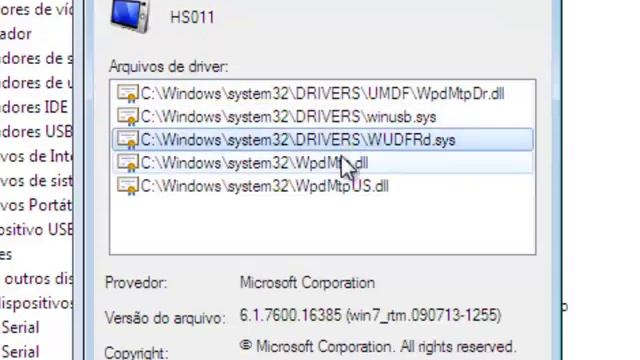Select the 'ispositivos' Device Manager entry
This screenshot has height=360, width=640.
click(x=36, y=303)
